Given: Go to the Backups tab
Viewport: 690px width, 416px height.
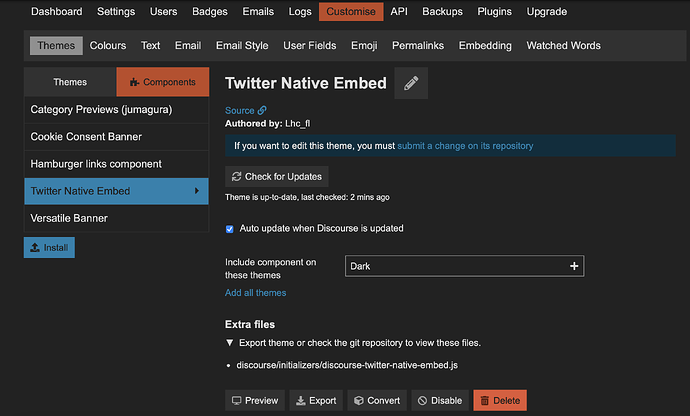Looking at the screenshot, I should pos(443,11).
